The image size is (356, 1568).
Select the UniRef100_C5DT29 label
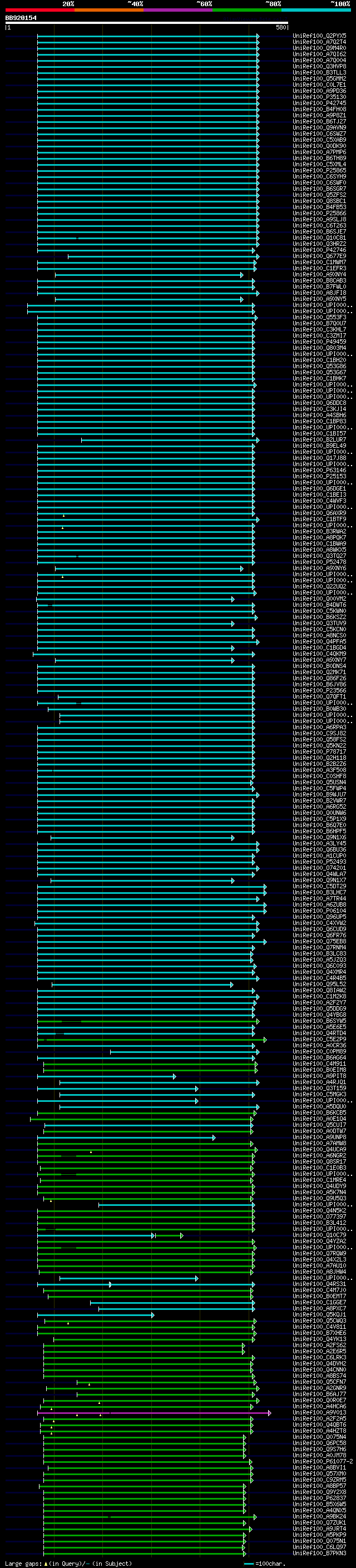319,886
